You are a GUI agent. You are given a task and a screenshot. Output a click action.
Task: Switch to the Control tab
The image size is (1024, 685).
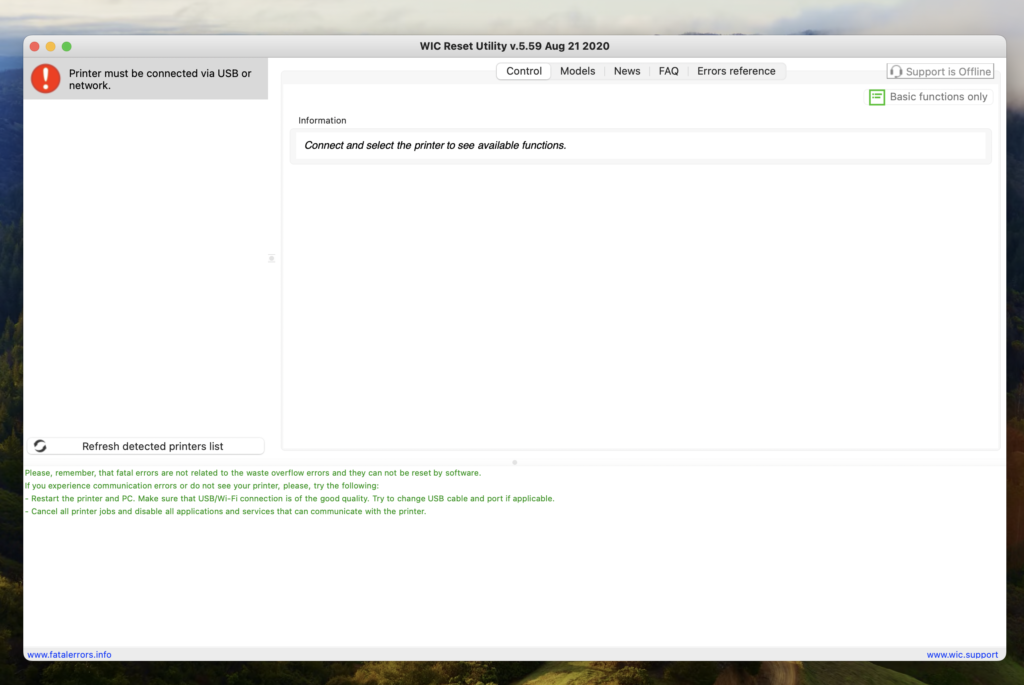tap(524, 71)
